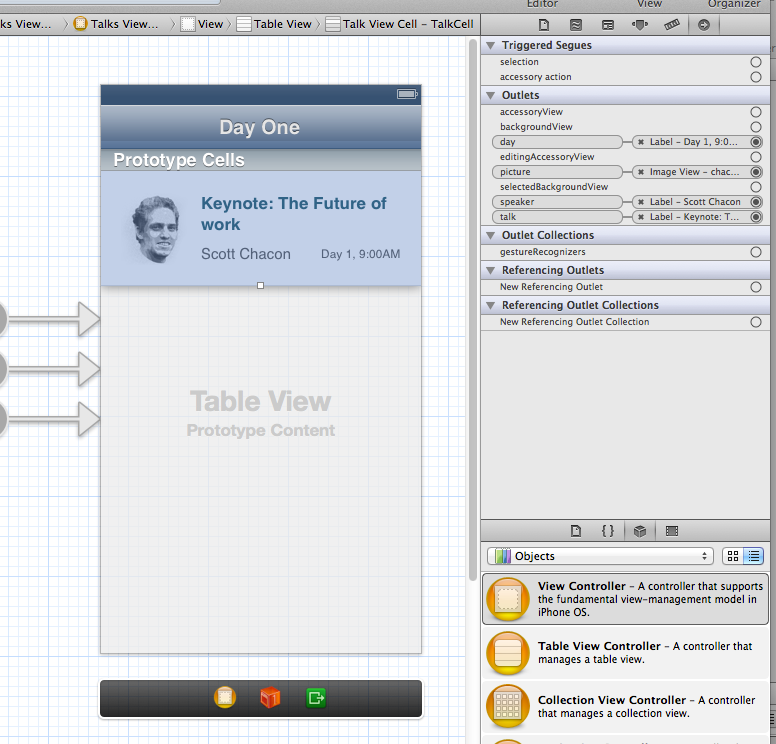Open the Size inspector ruler tab

tap(672, 25)
